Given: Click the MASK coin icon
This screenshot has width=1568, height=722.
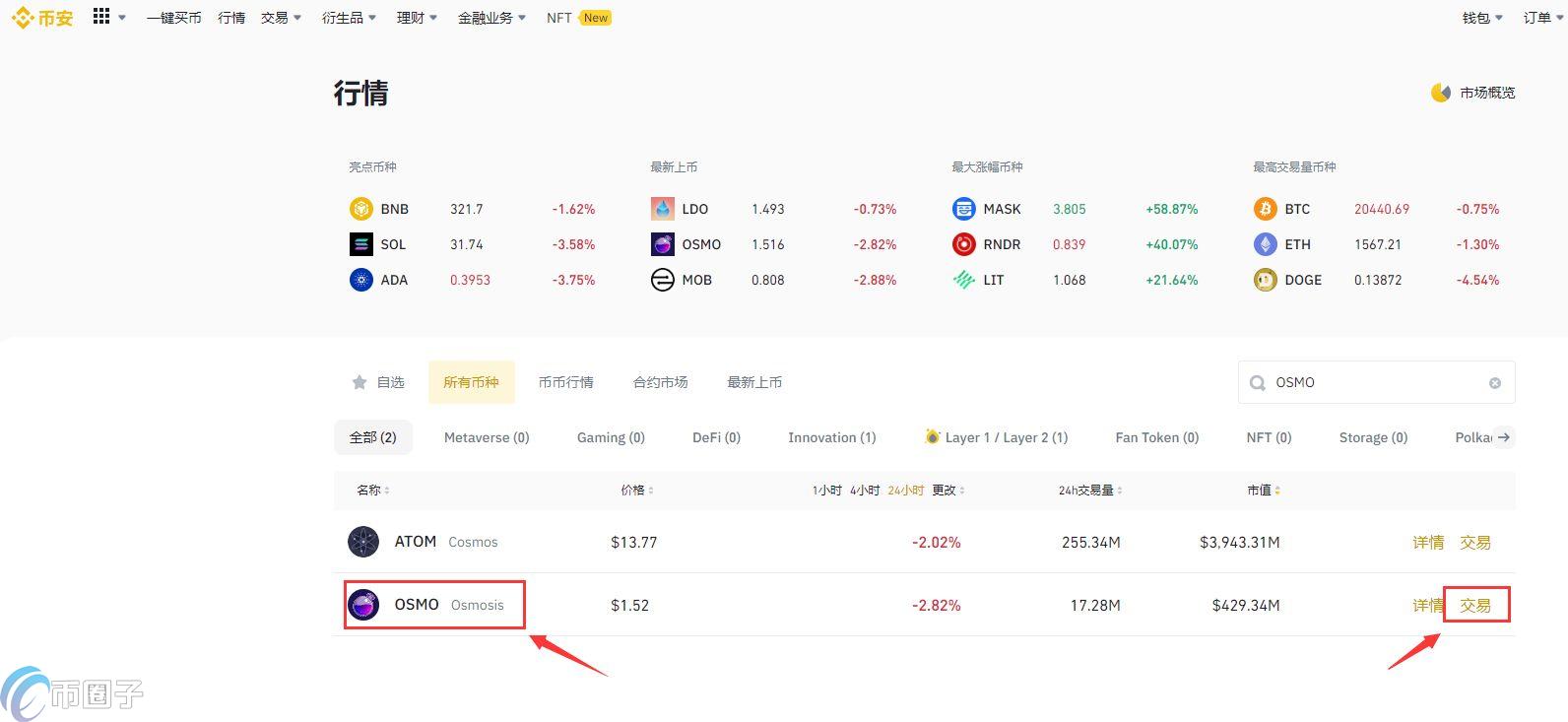Looking at the screenshot, I should pyautogui.click(x=964, y=209).
